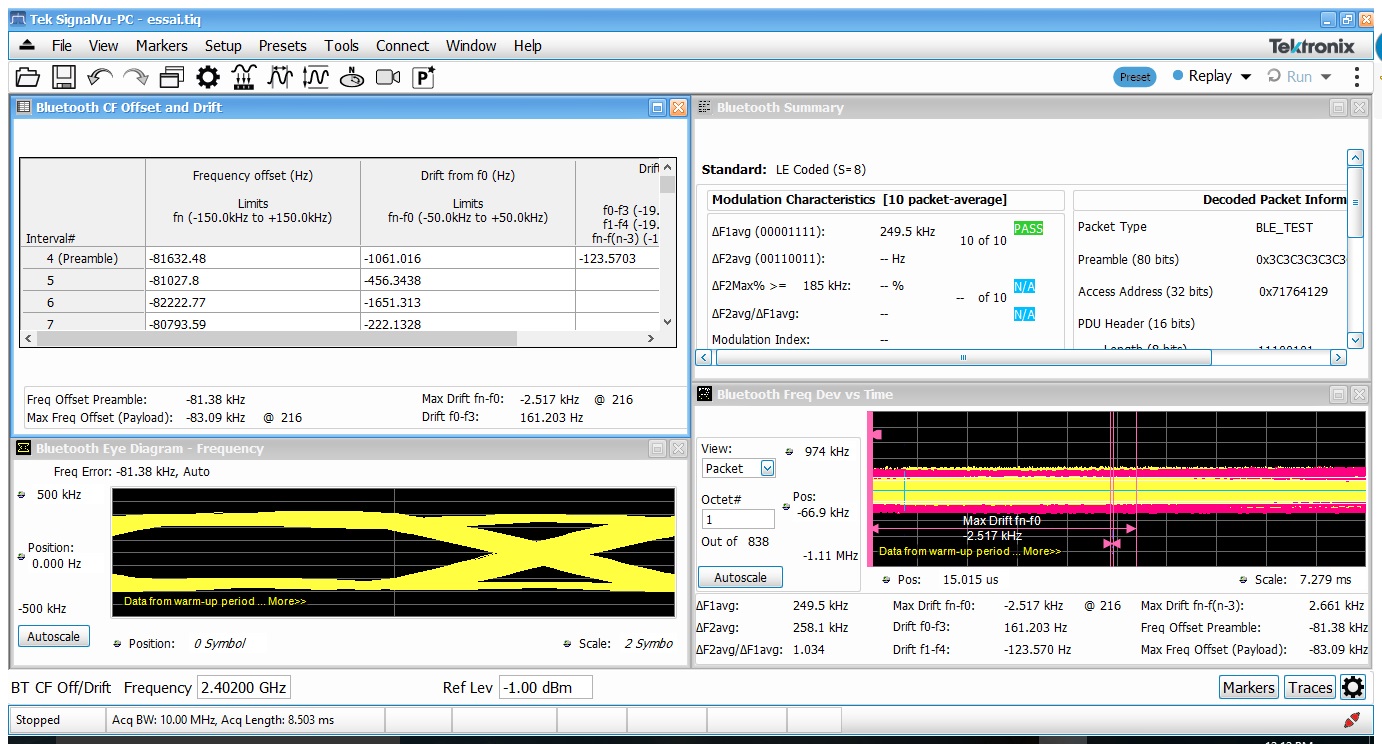Click the screen capture camera icon

point(388,77)
